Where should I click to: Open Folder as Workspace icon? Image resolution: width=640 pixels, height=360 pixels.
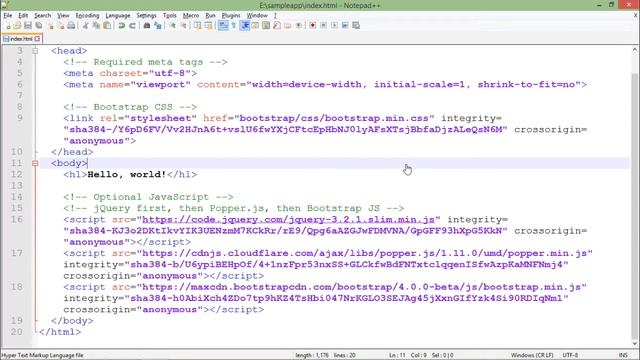(x=288, y=25)
